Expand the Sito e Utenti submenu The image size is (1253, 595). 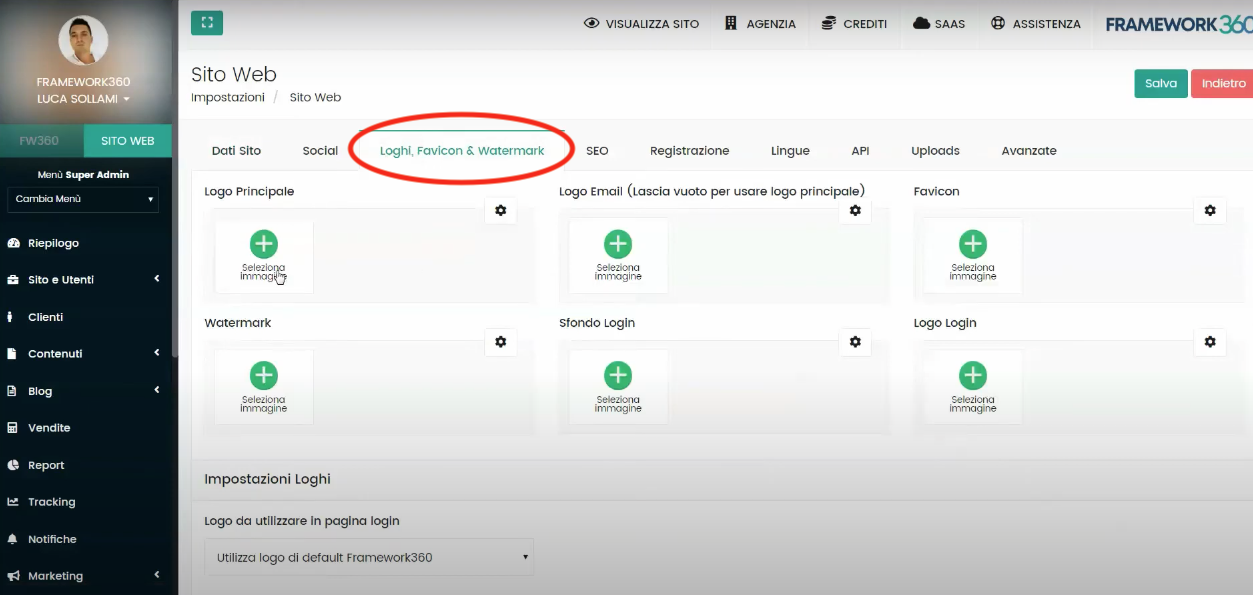click(157, 280)
